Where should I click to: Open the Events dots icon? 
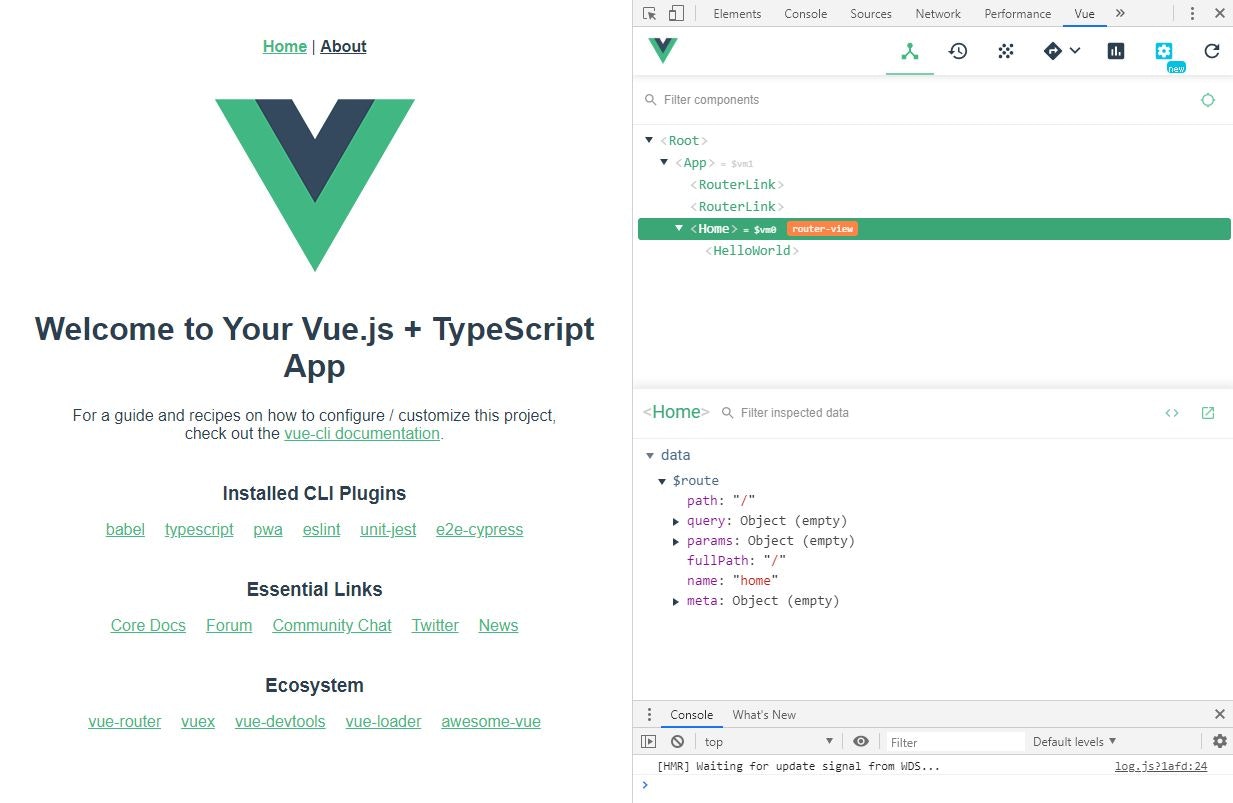[x=1006, y=51]
